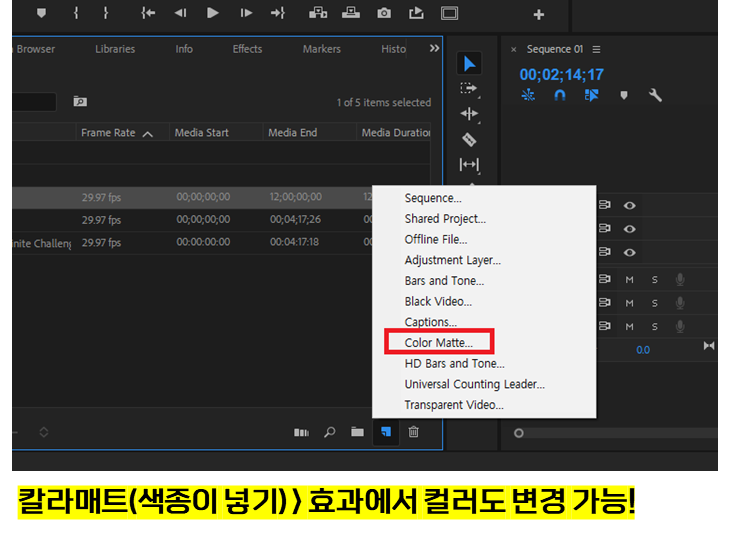Viewport: 743px width, 537px height.
Task: Choose Color Matte... from menu
Action: [x=439, y=342]
